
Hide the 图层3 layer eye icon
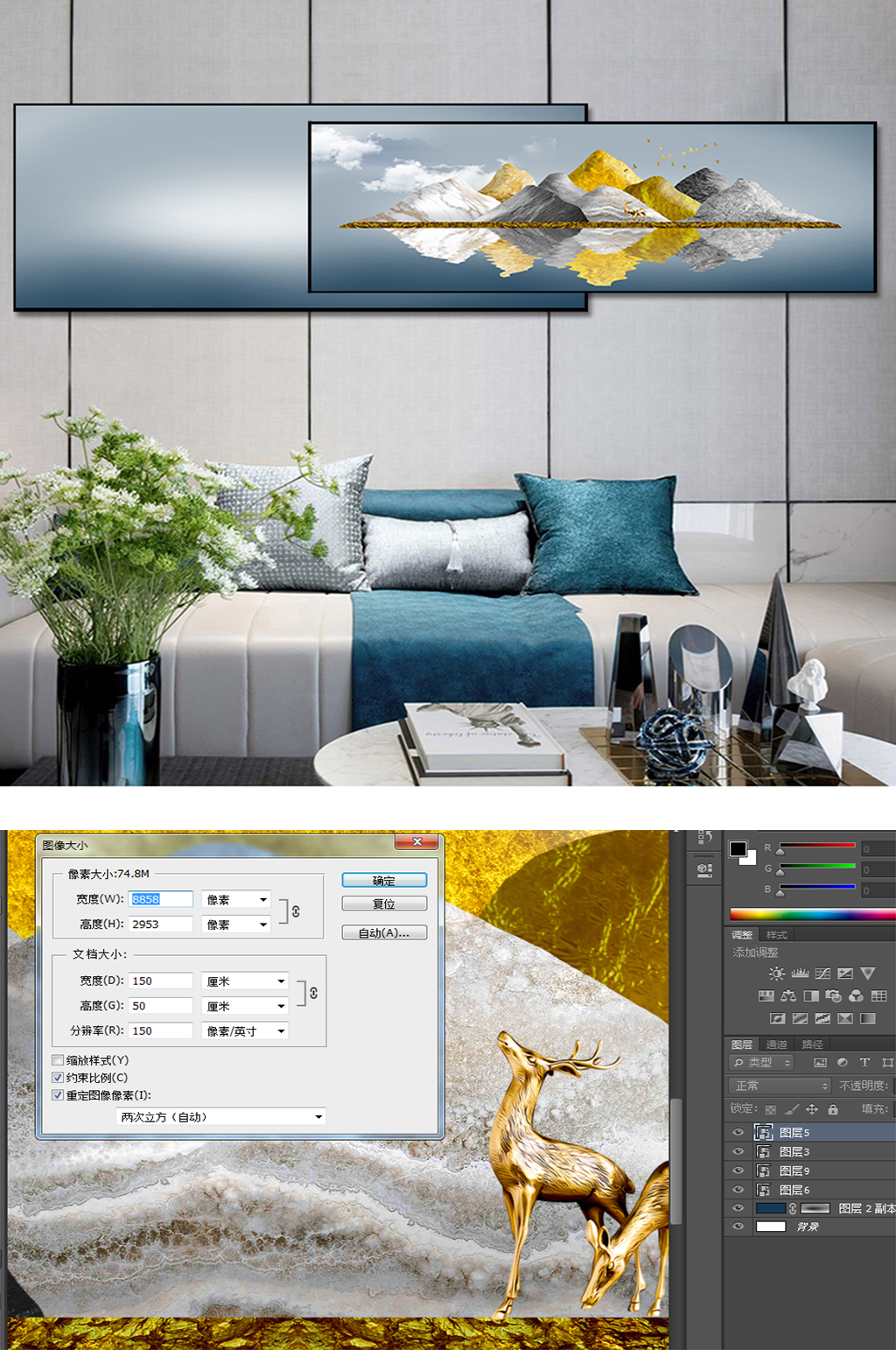pos(738,1151)
